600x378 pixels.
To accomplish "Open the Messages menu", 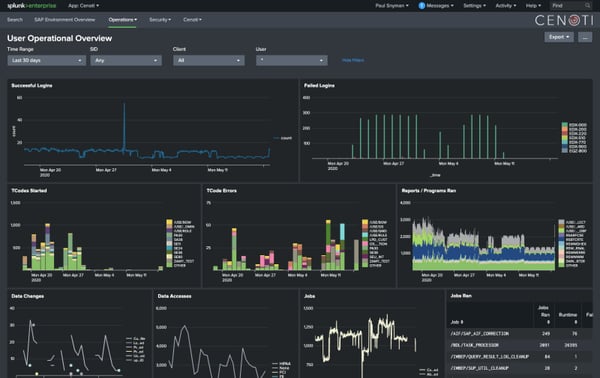I will pos(441,6).
